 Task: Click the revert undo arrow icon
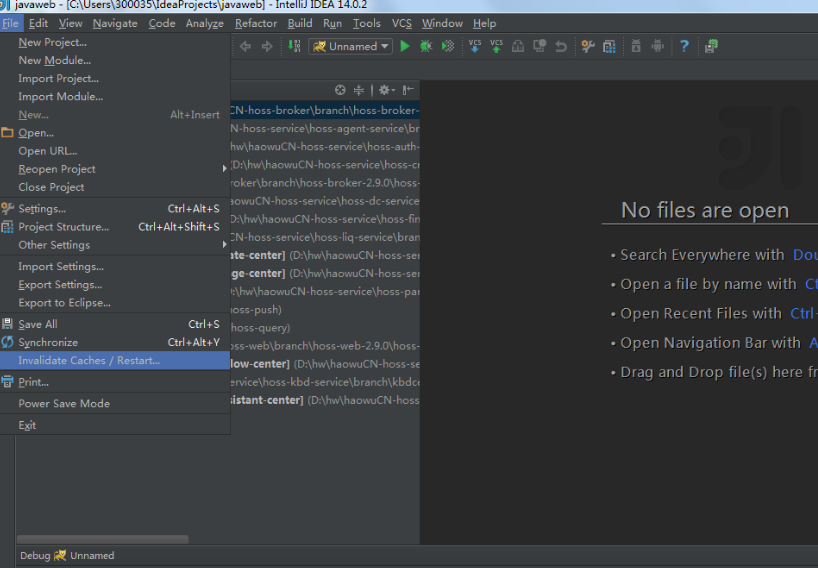pyautogui.click(x=561, y=46)
